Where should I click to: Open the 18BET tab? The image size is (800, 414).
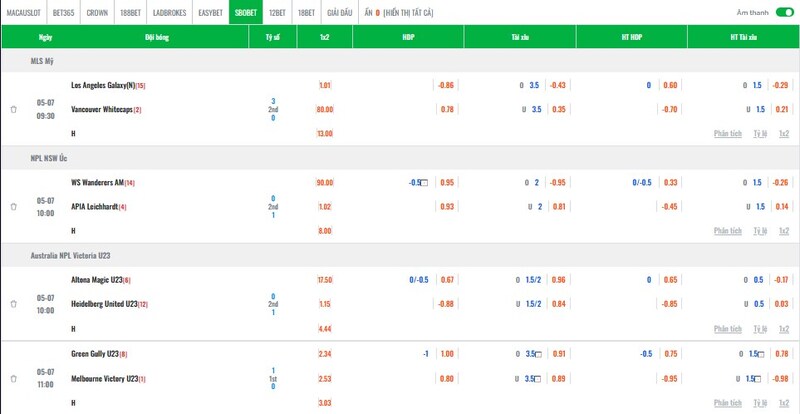[307, 13]
